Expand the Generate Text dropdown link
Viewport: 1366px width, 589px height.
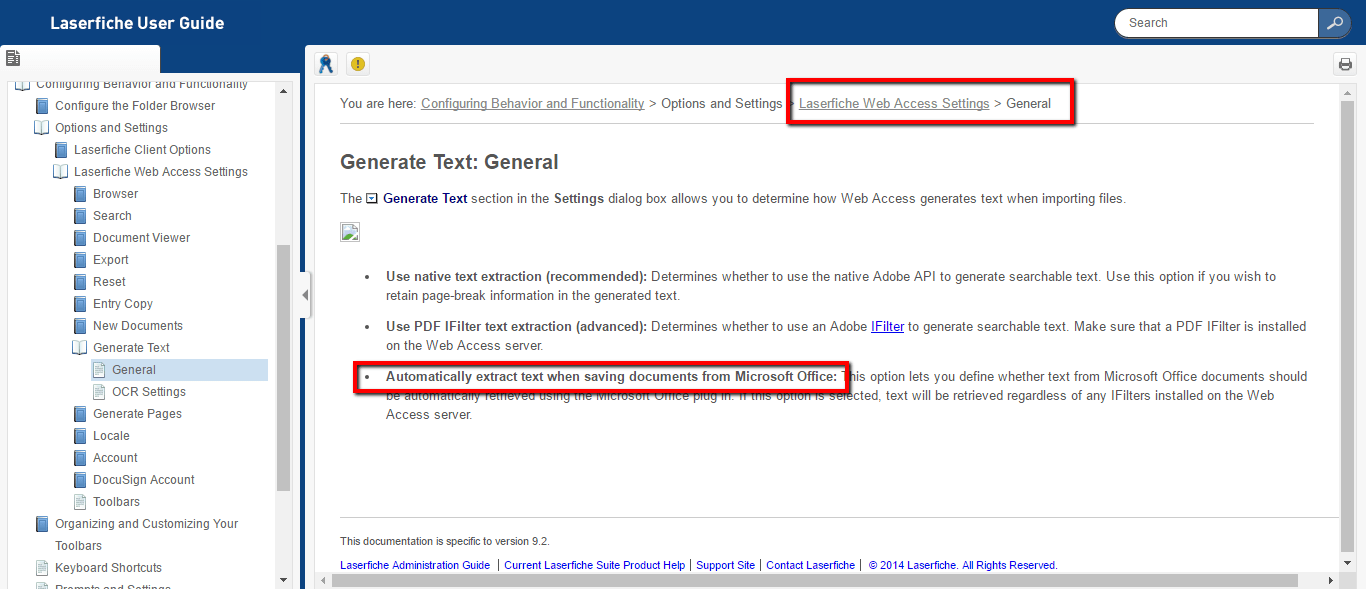[x=417, y=199]
